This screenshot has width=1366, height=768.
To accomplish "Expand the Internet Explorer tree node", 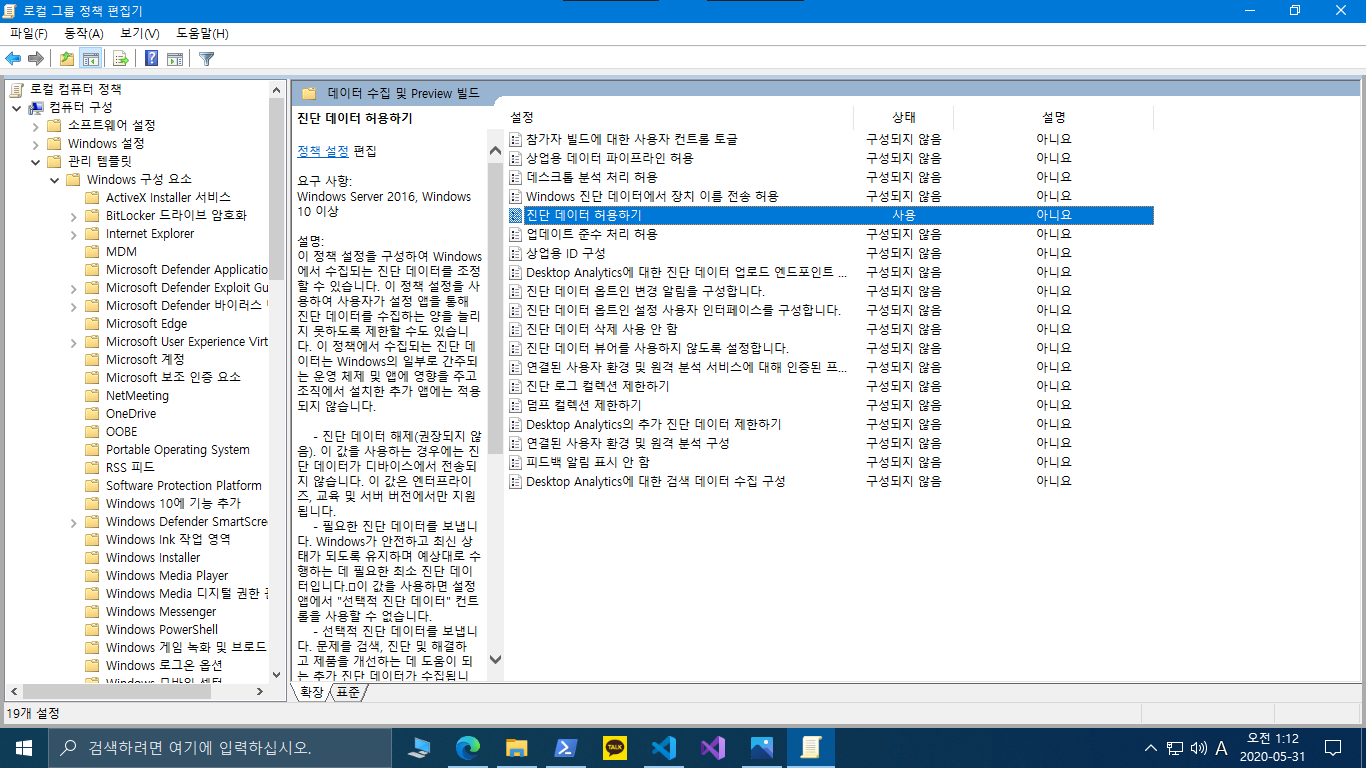I will 74,233.
